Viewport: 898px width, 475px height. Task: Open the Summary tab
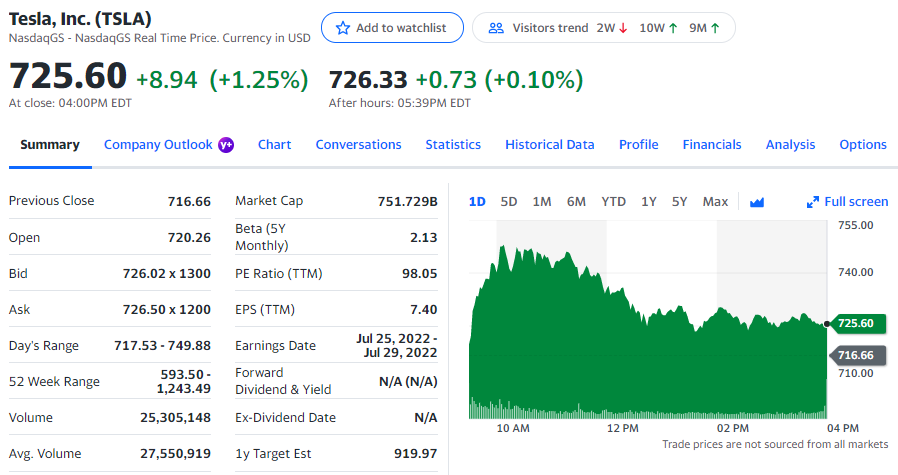50,145
